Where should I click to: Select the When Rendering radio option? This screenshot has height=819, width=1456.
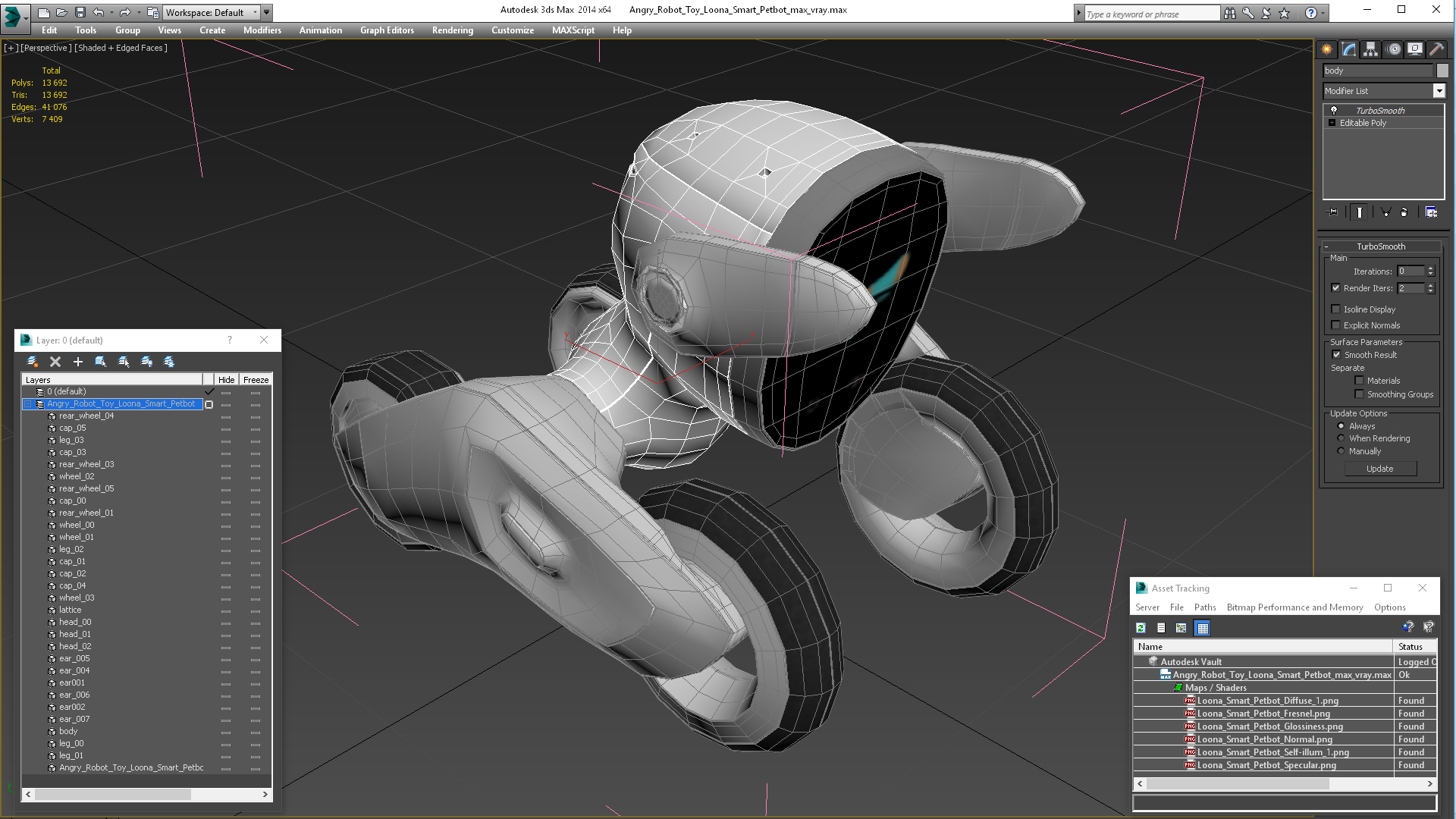[x=1341, y=438]
